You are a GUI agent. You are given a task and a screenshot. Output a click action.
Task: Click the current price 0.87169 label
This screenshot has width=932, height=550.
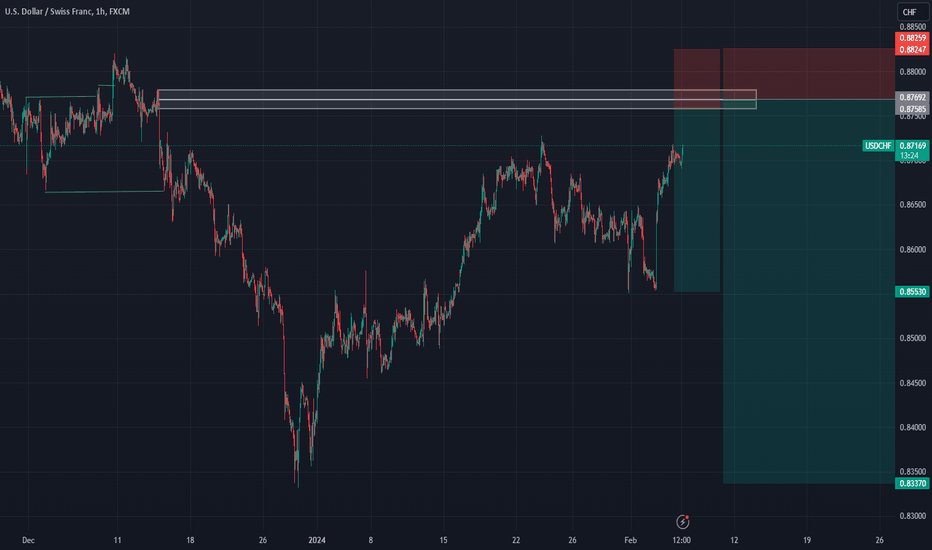point(912,145)
